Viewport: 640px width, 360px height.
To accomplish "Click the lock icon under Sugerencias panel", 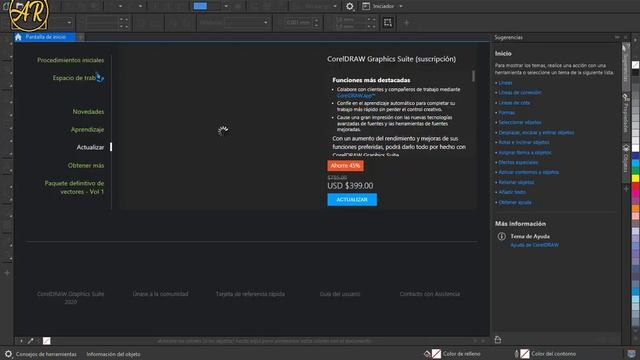I will tap(498, 340).
